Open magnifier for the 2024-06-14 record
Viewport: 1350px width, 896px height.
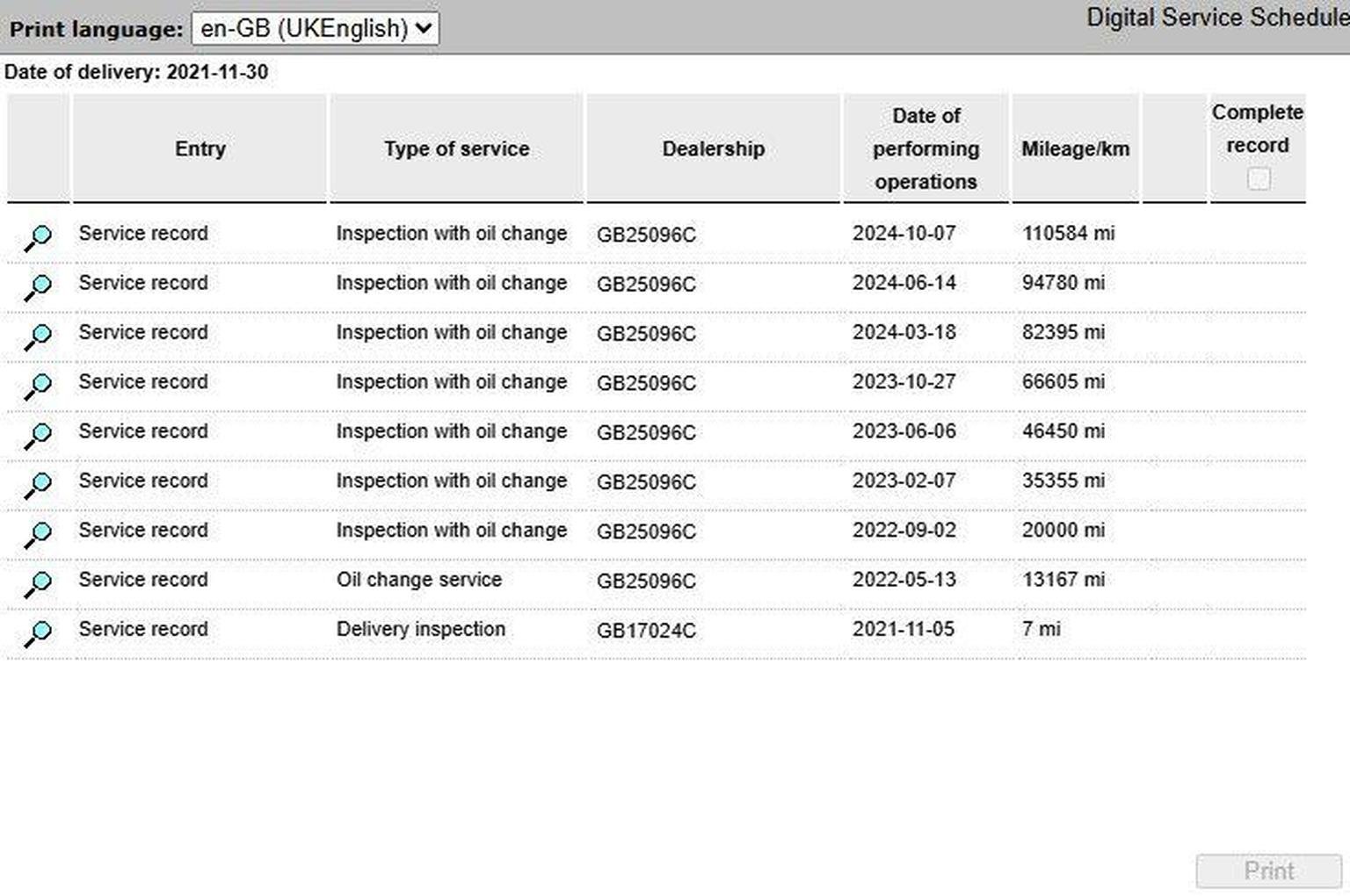point(38,286)
